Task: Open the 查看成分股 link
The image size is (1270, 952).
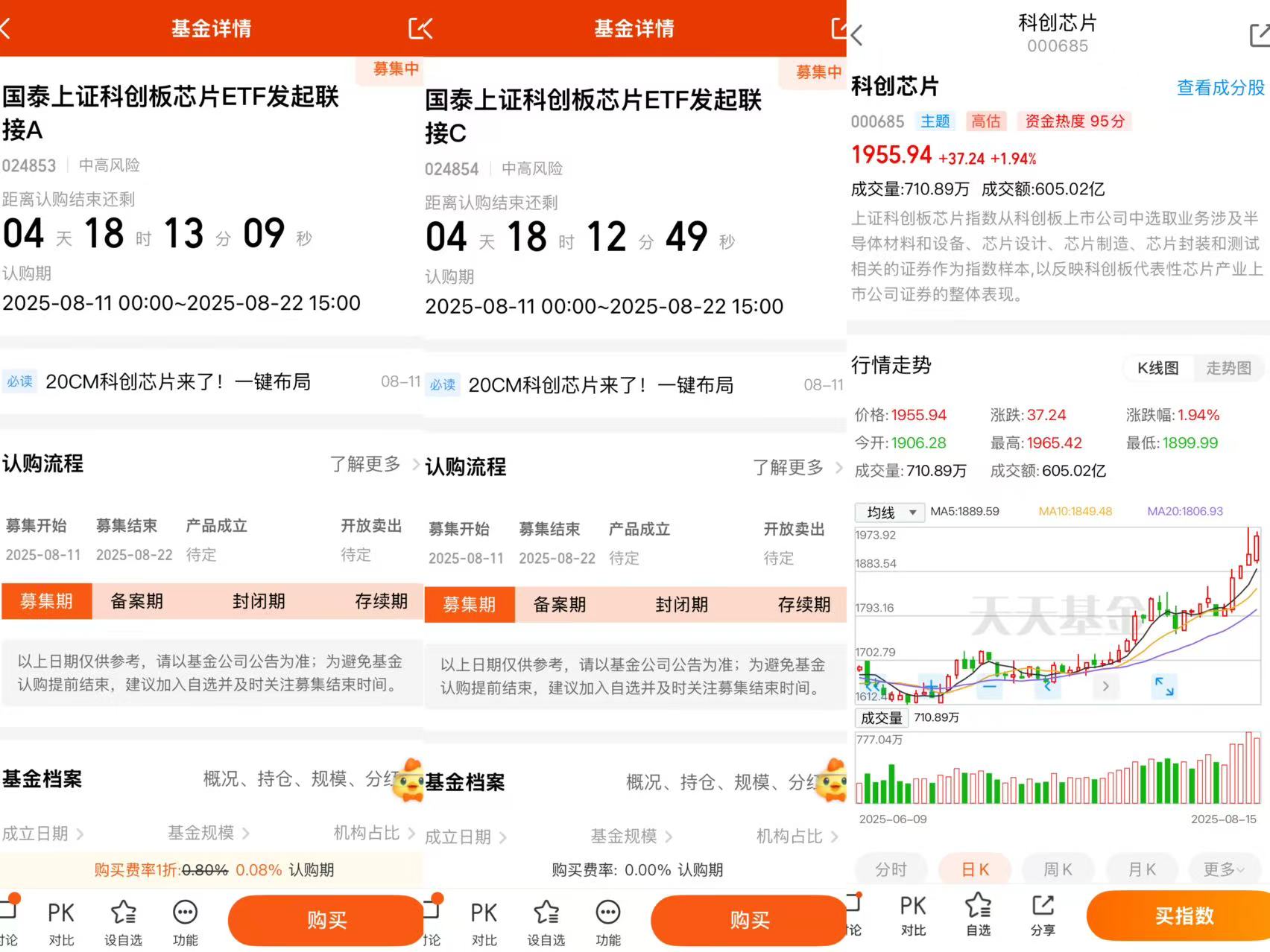Action: coord(1220,88)
